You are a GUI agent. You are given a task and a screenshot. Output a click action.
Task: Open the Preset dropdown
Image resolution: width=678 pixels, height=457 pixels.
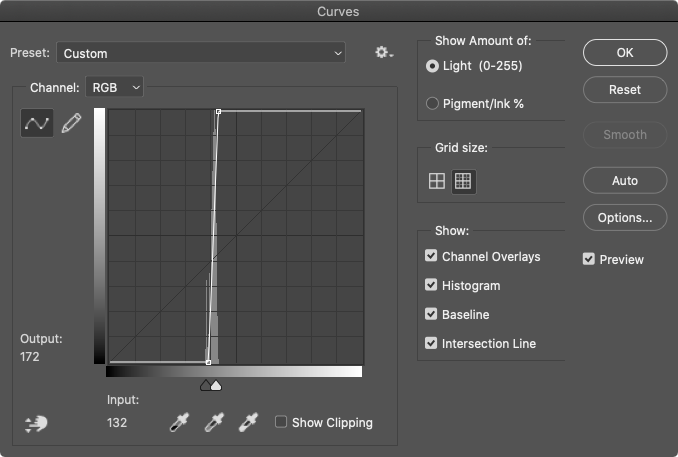(201, 53)
